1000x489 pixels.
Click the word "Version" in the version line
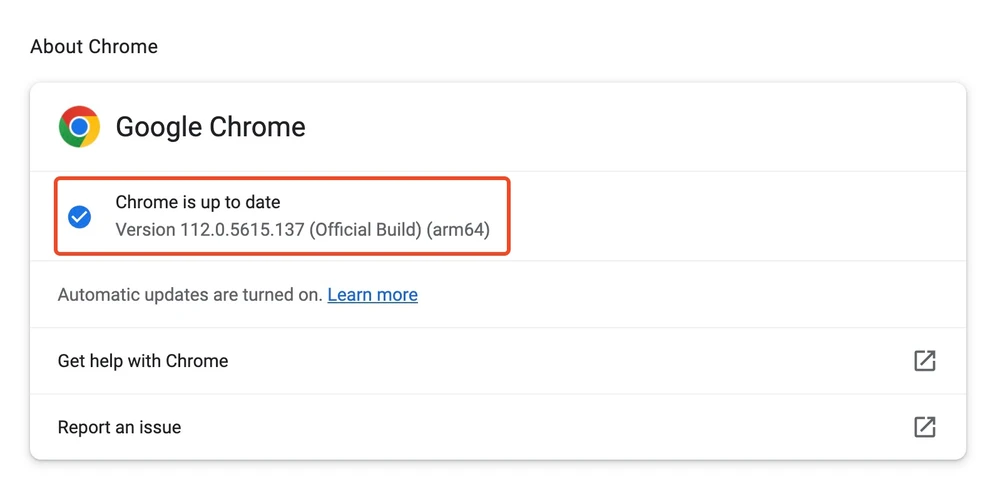pos(145,230)
